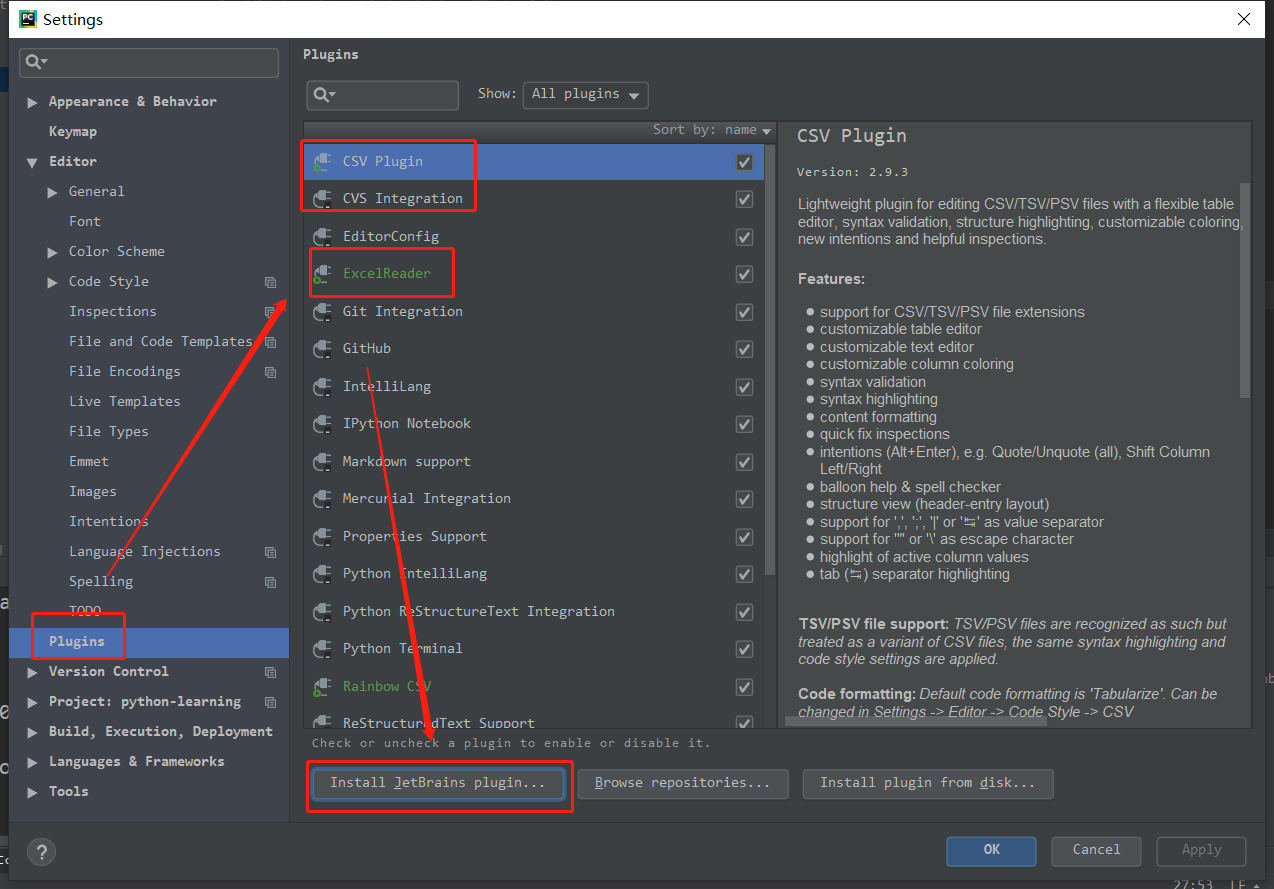
Task: Click the Mercurial Integration plugin icon
Action: click(322, 499)
